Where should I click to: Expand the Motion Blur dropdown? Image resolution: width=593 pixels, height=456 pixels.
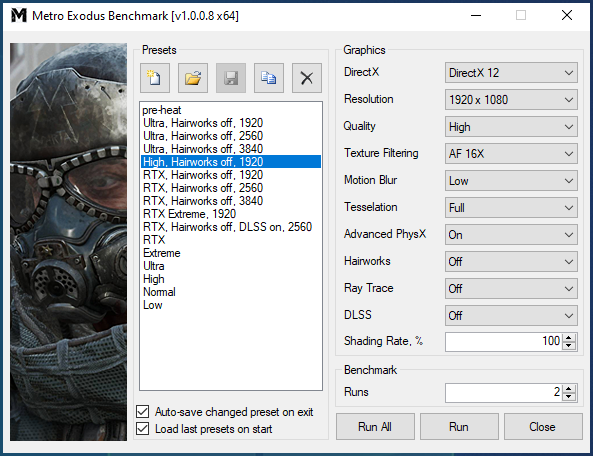(x=511, y=181)
